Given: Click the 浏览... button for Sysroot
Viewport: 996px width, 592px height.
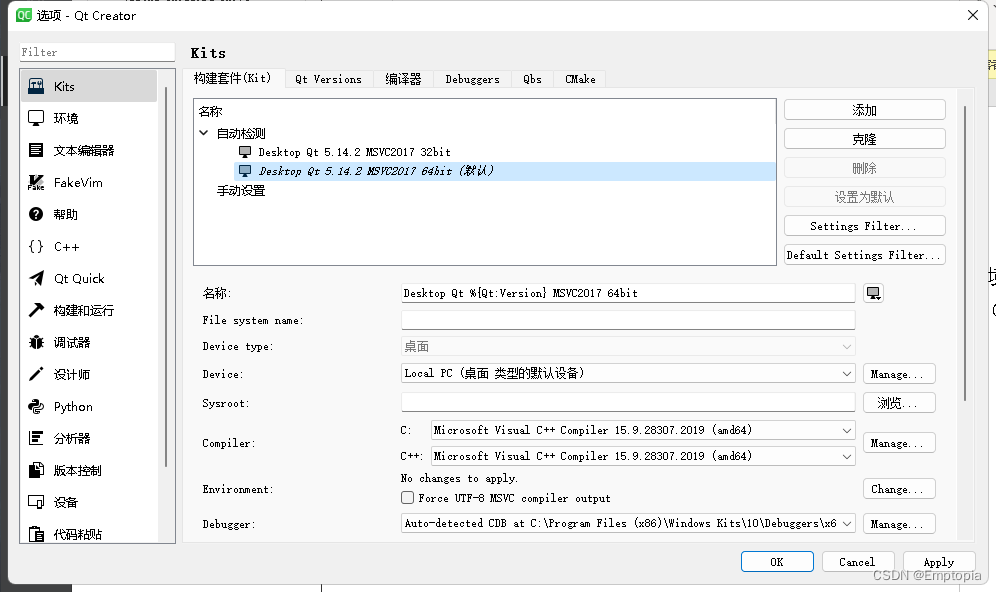Looking at the screenshot, I should [899, 403].
